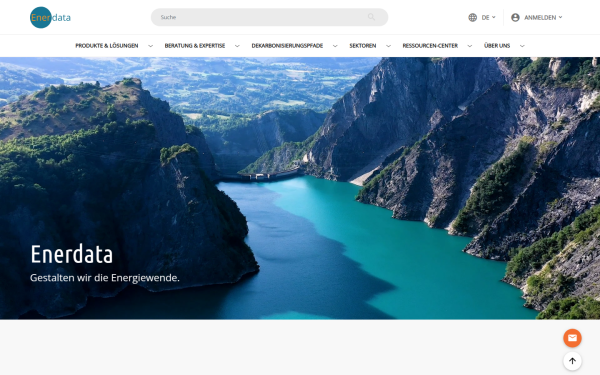This screenshot has width=600, height=375.
Task: Expand chevron next to Produkte & Lösungen
Action: pyautogui.click(x=150, y=46)
